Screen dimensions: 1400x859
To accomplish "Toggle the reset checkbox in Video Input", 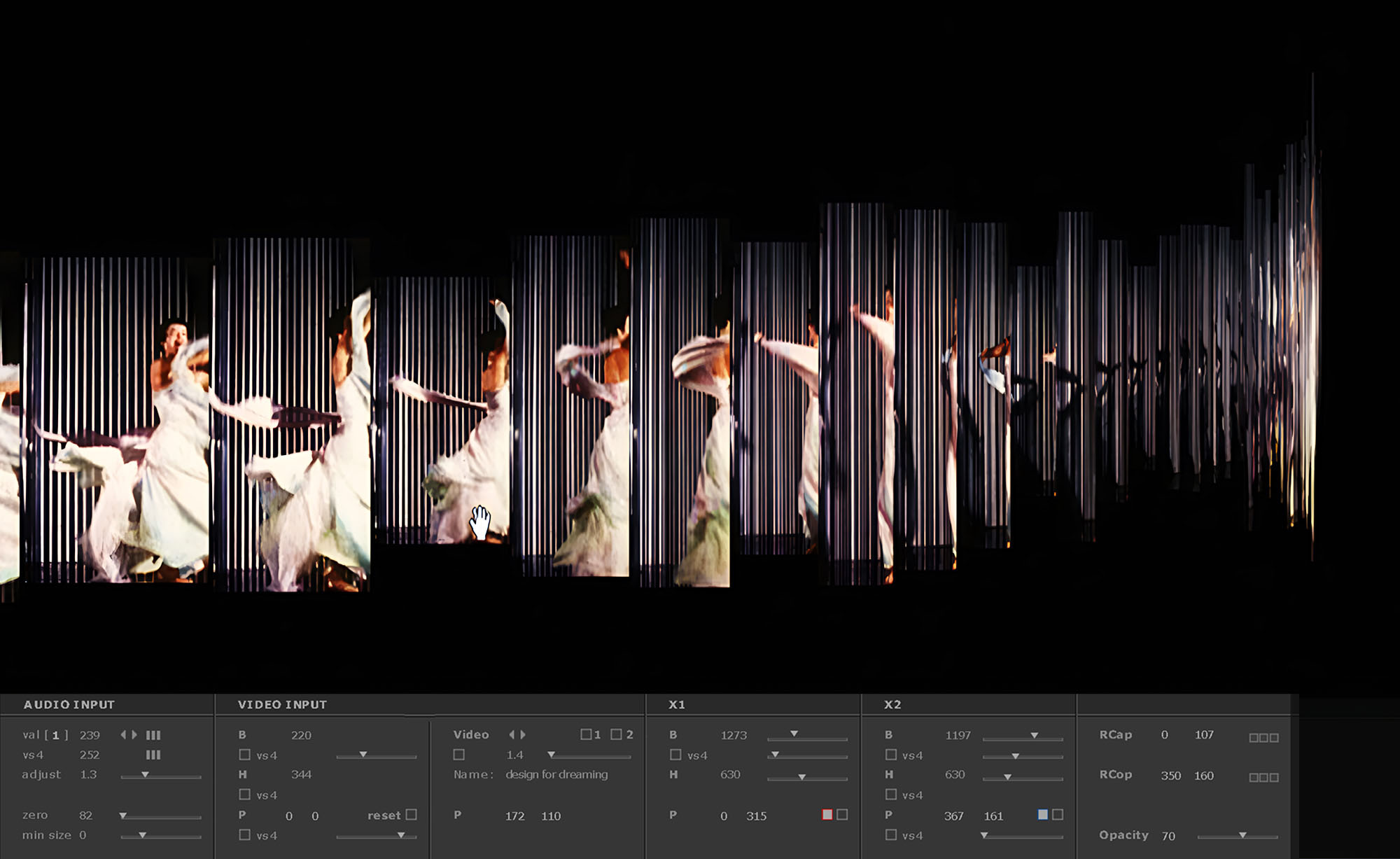I will 412,815.
